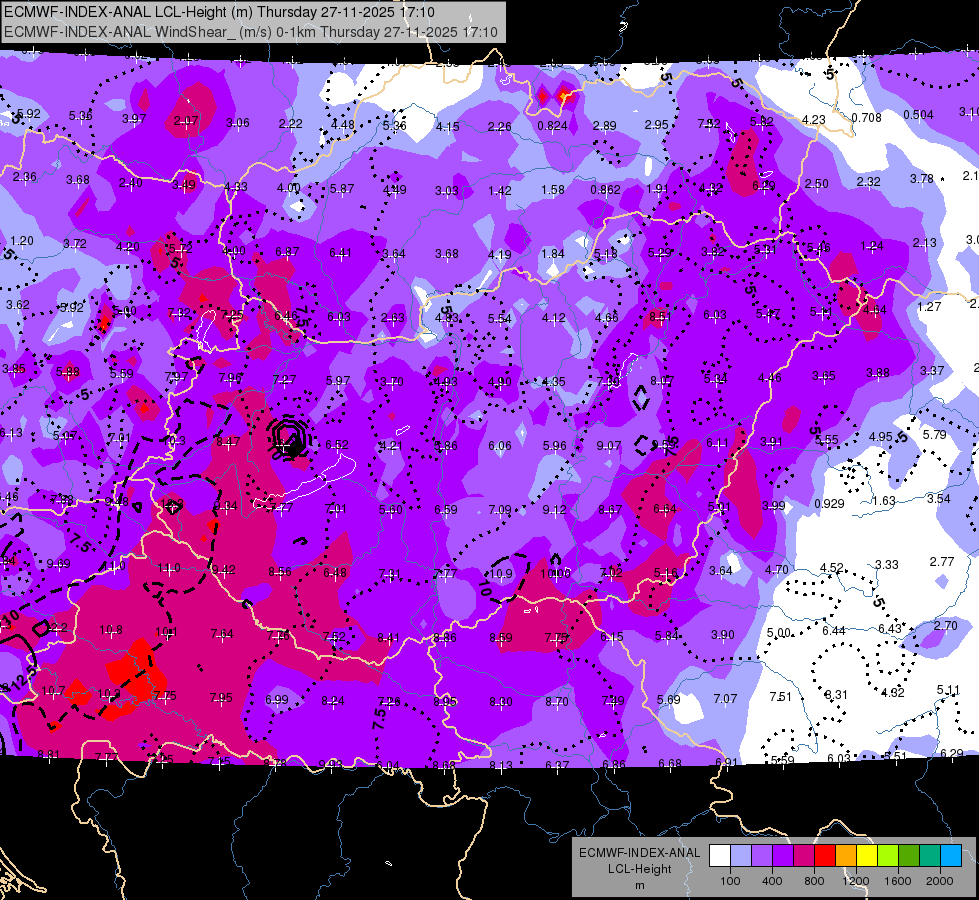979x900 pixels.
Task: Click the wind shear value 9.07
Action: pos(609,445)
